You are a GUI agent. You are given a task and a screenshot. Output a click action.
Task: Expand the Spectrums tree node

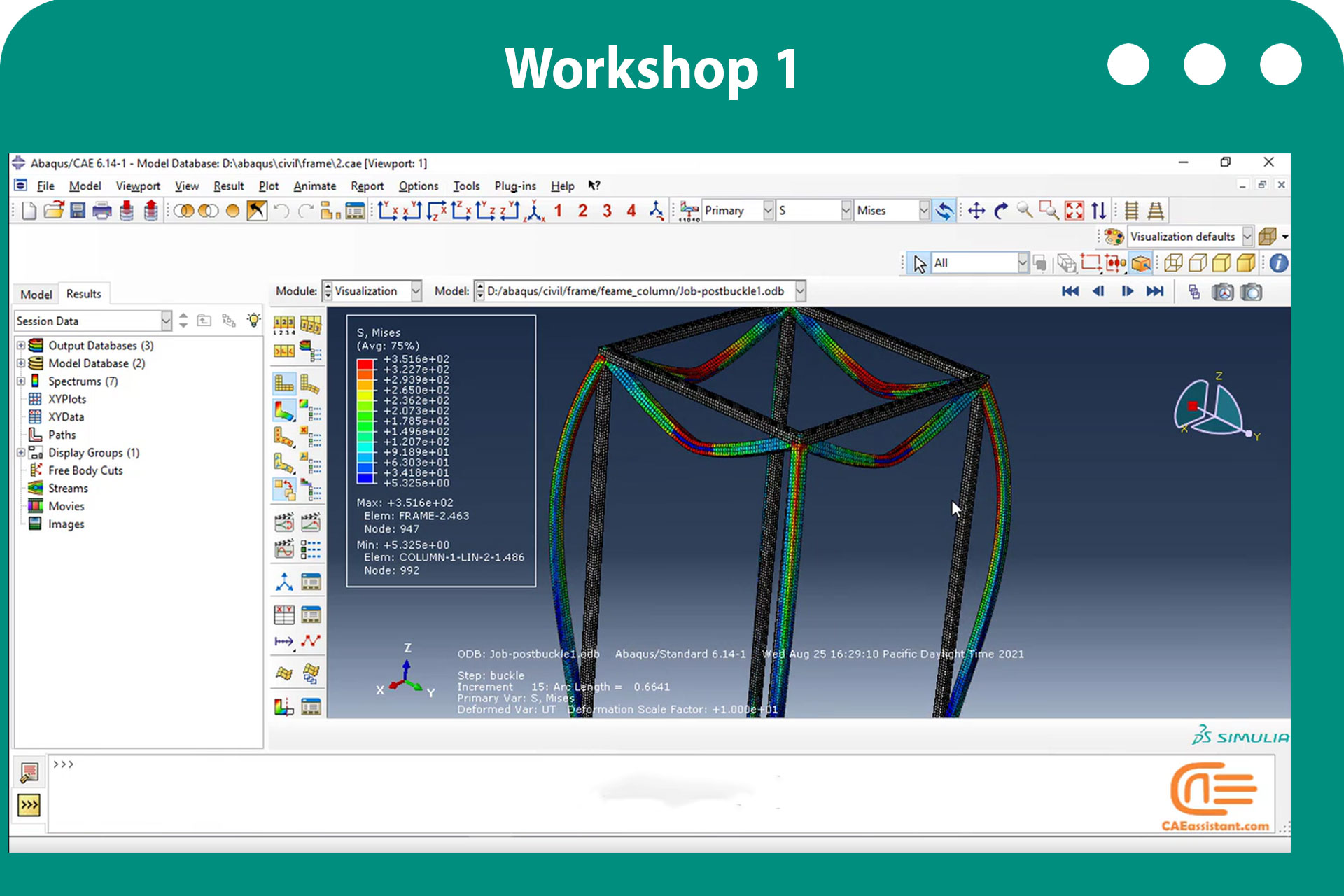coord(21,381)
